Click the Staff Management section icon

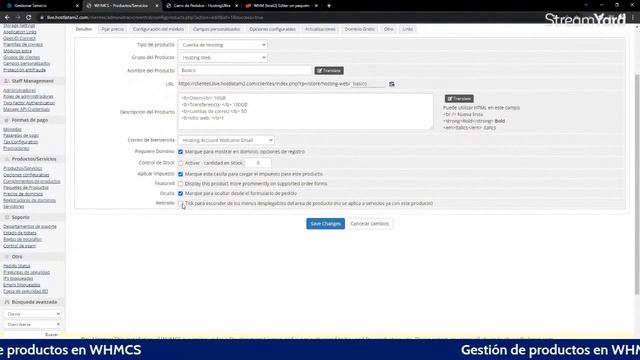click(x=7, y=81)
